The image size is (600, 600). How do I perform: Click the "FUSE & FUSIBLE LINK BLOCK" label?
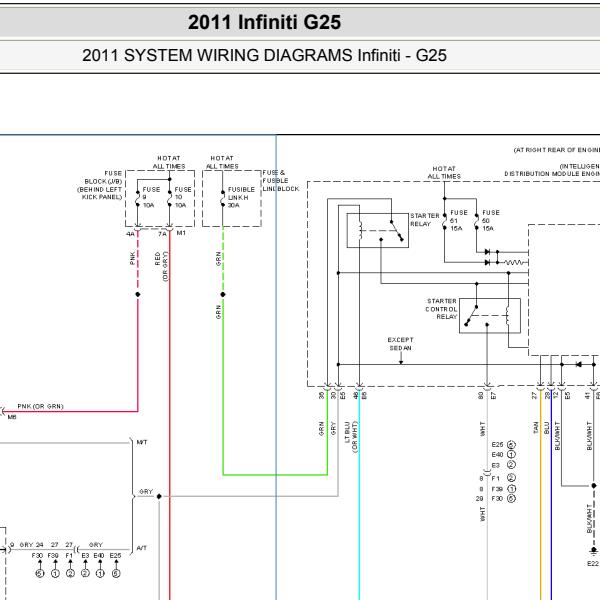click(280, 181)
